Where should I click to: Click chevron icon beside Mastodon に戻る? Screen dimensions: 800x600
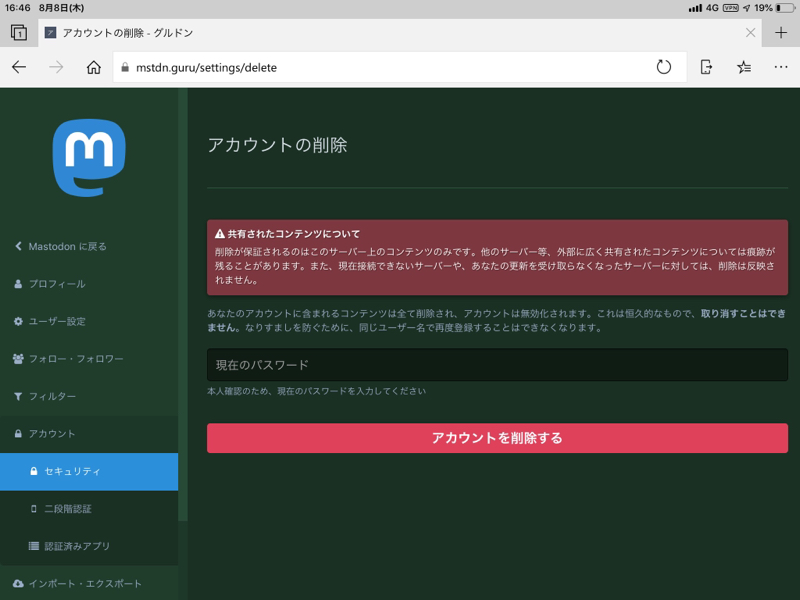point(18,246)
